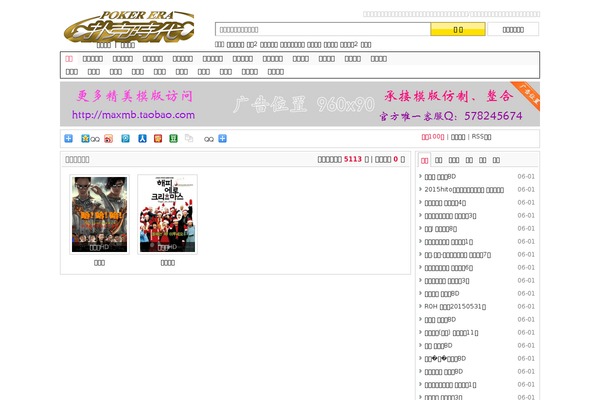Select the pink active tab in right panel
Viewport: 600px width, 400px height.
click(x=424, y=160)
